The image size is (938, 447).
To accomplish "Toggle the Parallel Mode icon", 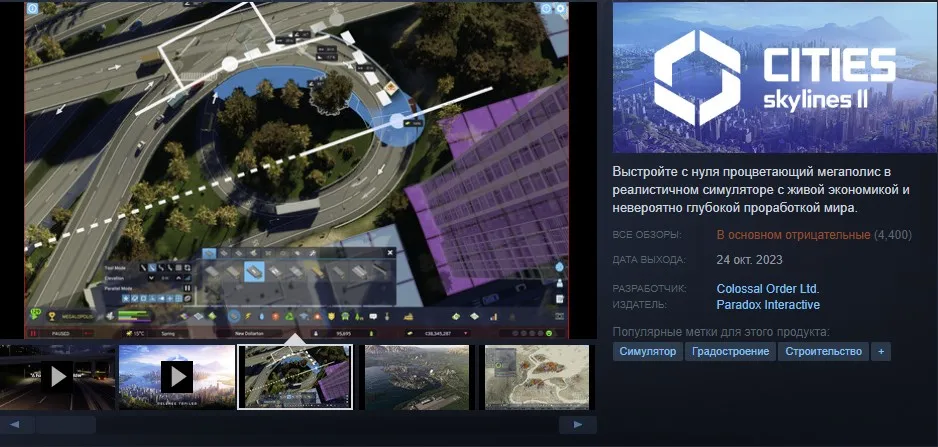I will pos(187,288).
